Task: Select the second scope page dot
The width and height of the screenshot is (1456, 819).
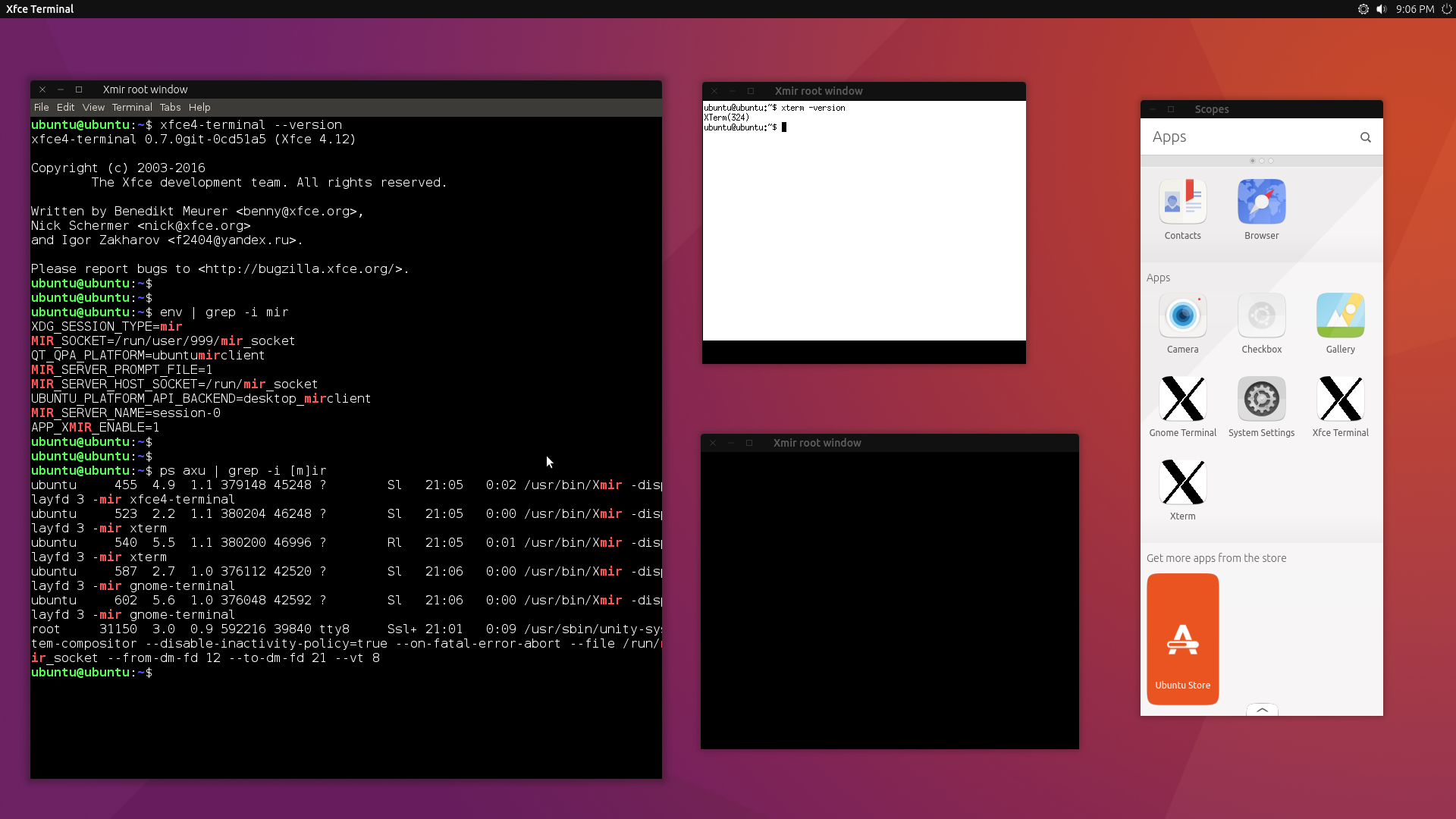Action: click(x=1262, y=161)
